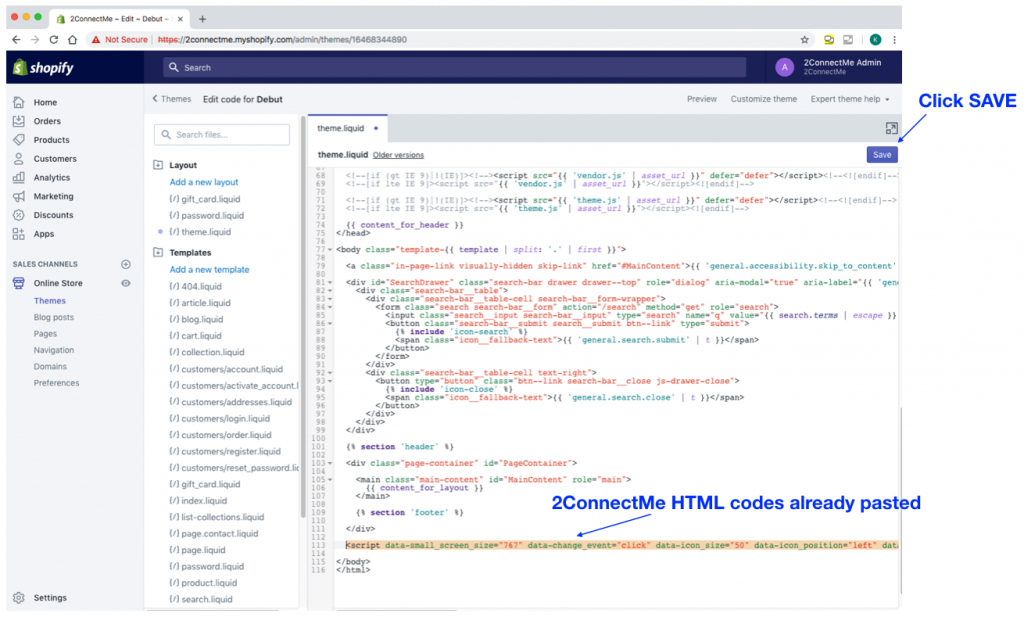1024x617 pixels.
Task: Fold code at line 103
Action: click(x=330, y=463)
